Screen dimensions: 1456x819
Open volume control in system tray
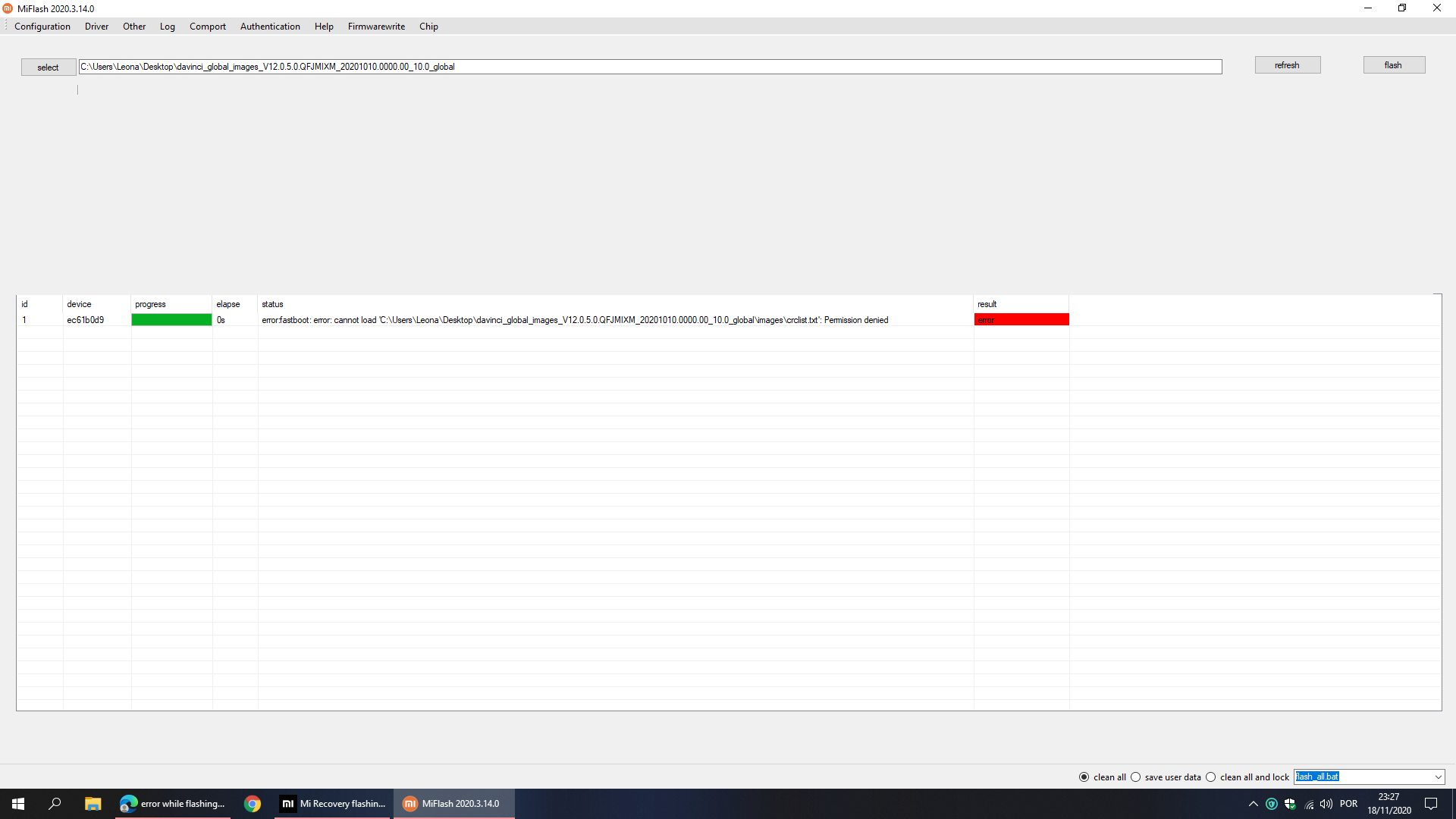pyautogui.click(x=1326, y=804)
